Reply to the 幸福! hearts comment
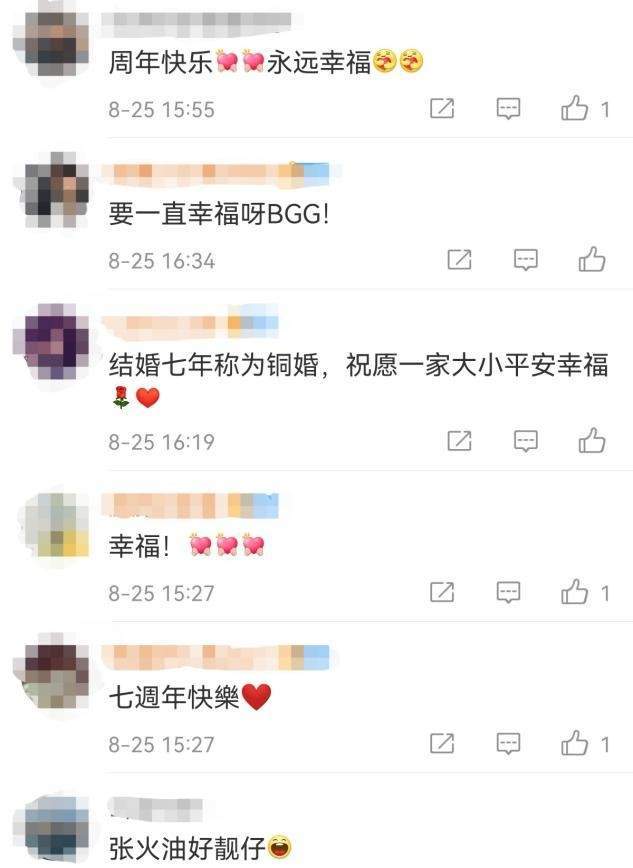This screenshot has height=868, width=633. 508,593
